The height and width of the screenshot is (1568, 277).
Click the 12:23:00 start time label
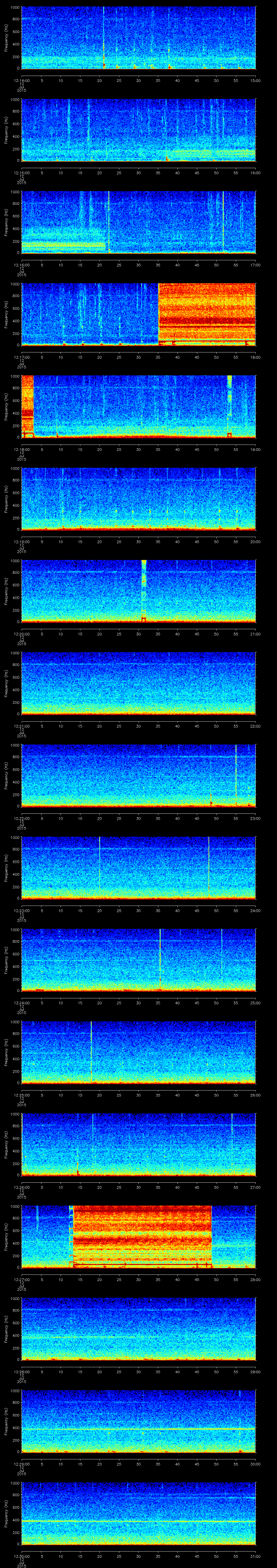click(21, 910)
